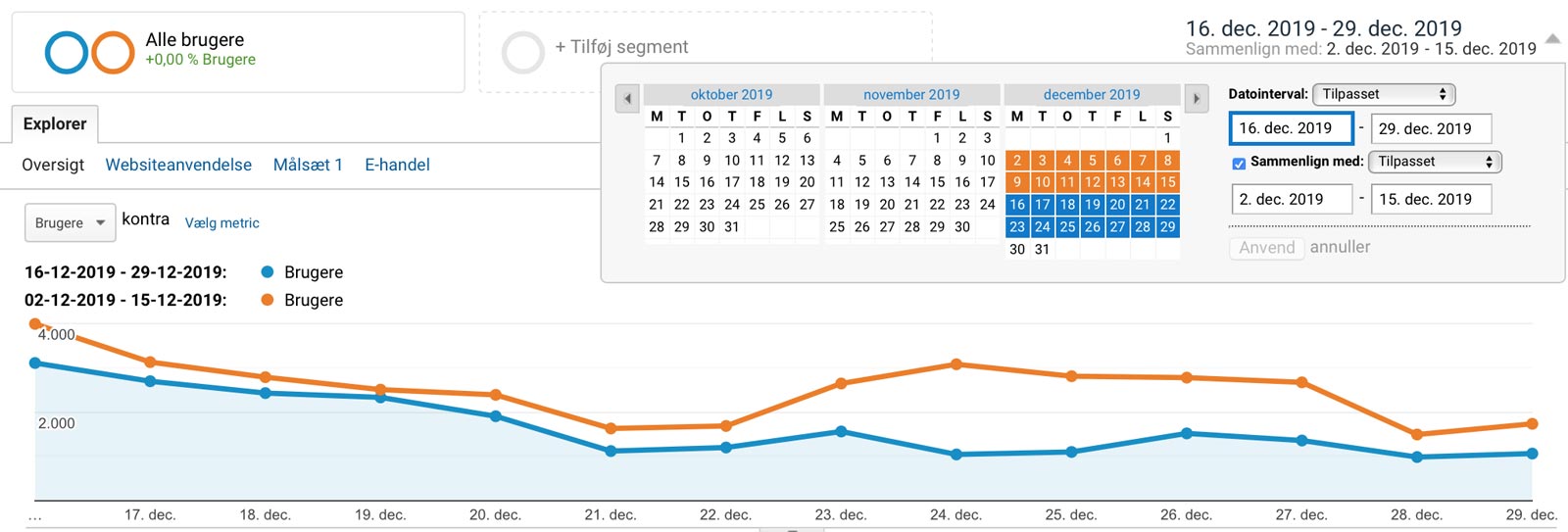The width and height of the screenshot is (1568, 532).
Task: Click the blue Brugere legend dot
Action: [267, 271]
